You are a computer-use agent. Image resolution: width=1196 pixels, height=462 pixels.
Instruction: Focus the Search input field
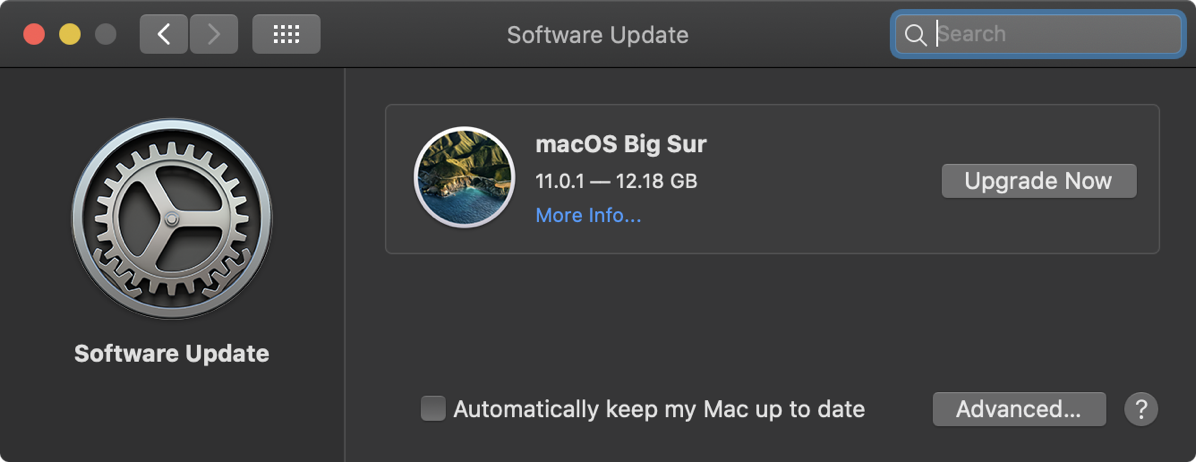point(1055,35)
